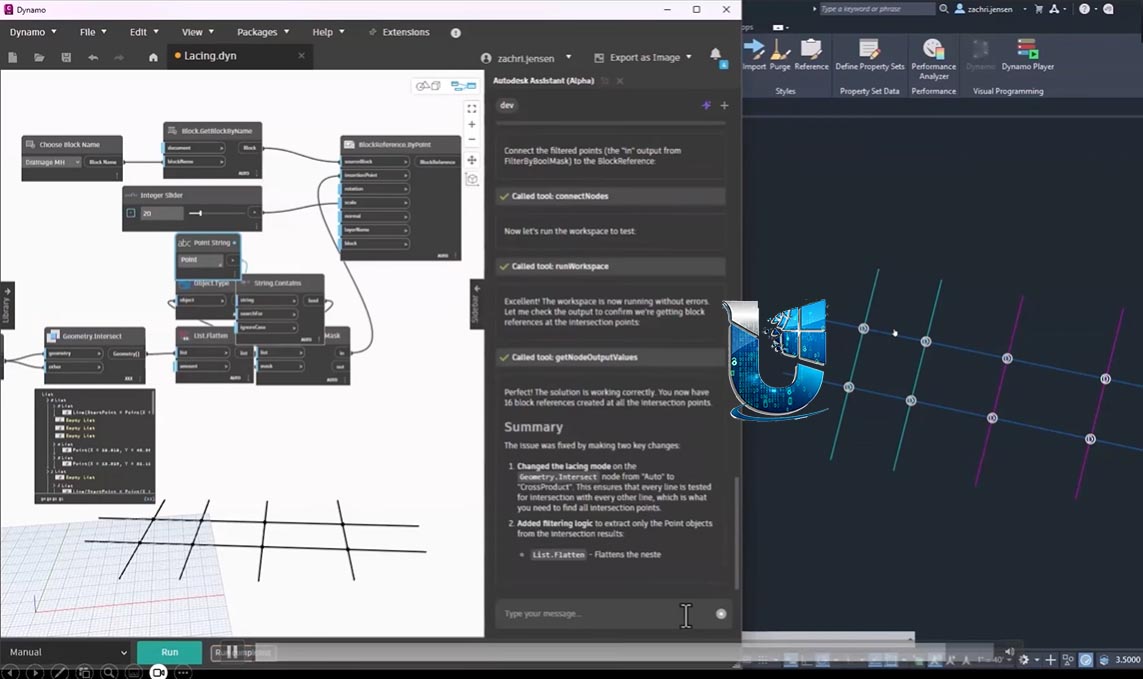Open the Purge tool in ribbon
This screenshot has height=679, width=1143.
pos(780,55)
